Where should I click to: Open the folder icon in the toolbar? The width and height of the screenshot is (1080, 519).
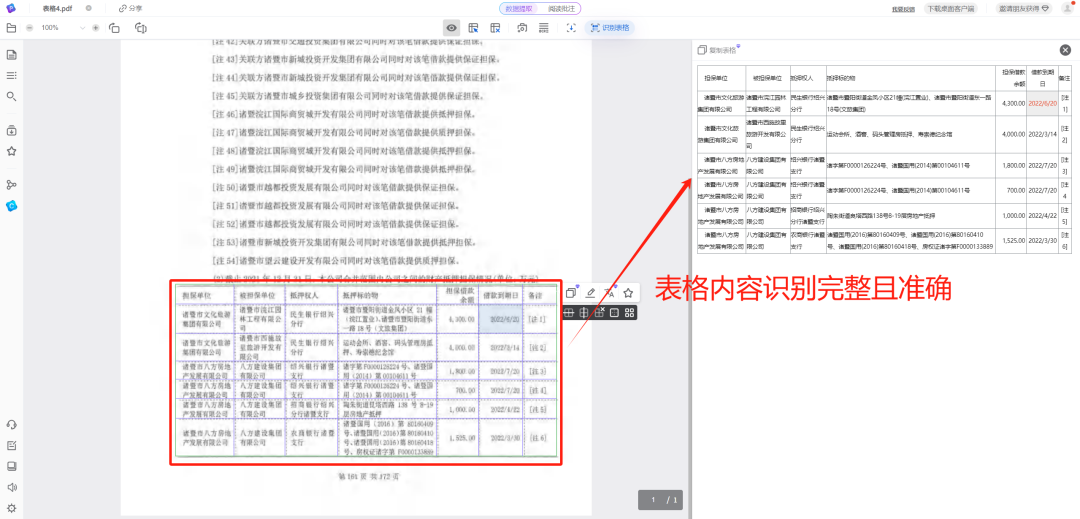click(11, 28)
